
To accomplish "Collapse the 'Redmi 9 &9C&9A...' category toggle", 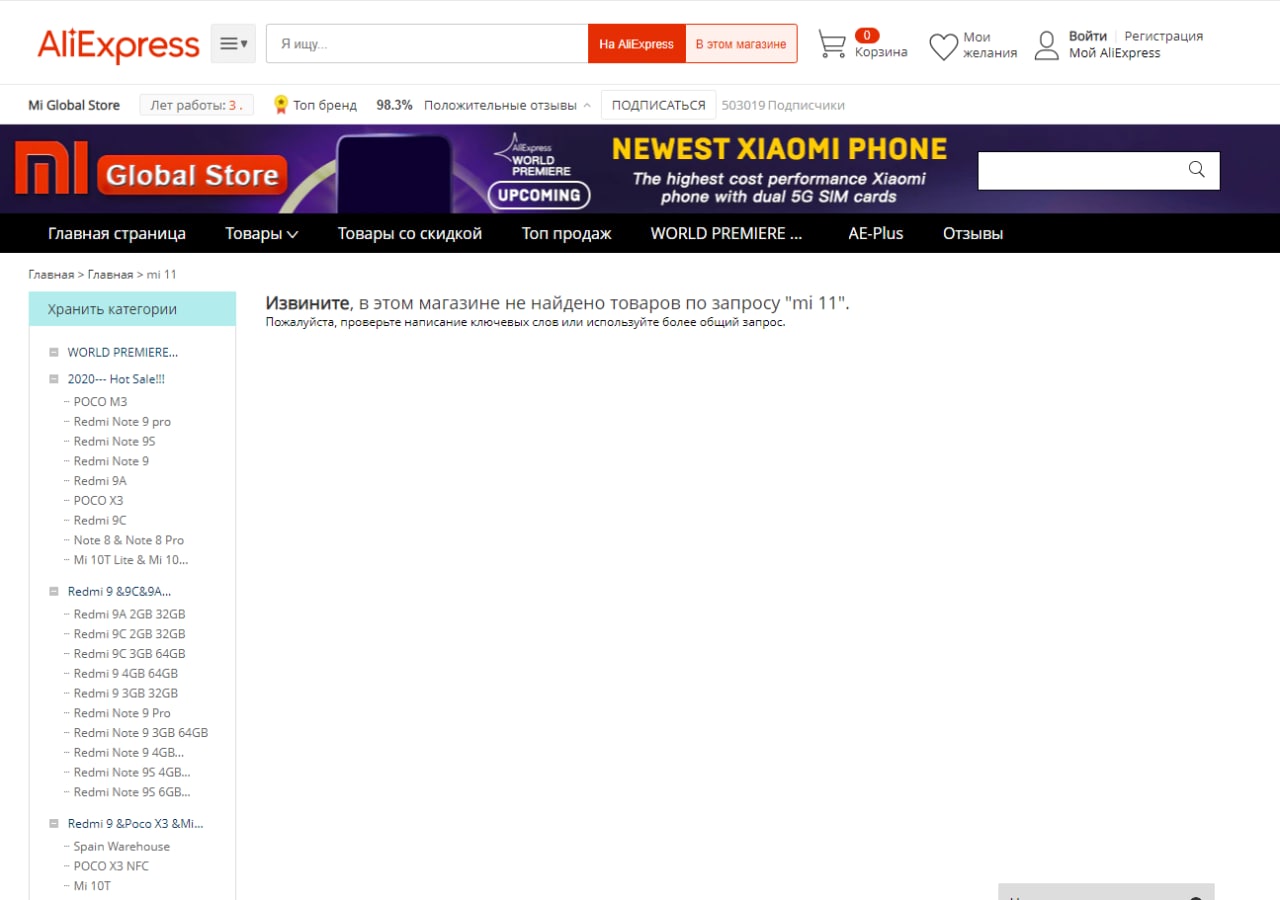I will (54, 591).
